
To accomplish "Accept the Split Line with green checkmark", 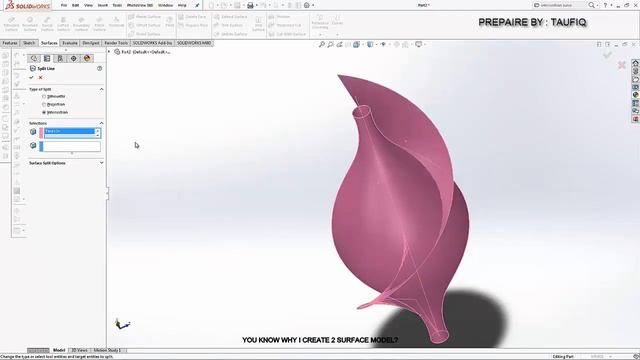I will [31, 78].
